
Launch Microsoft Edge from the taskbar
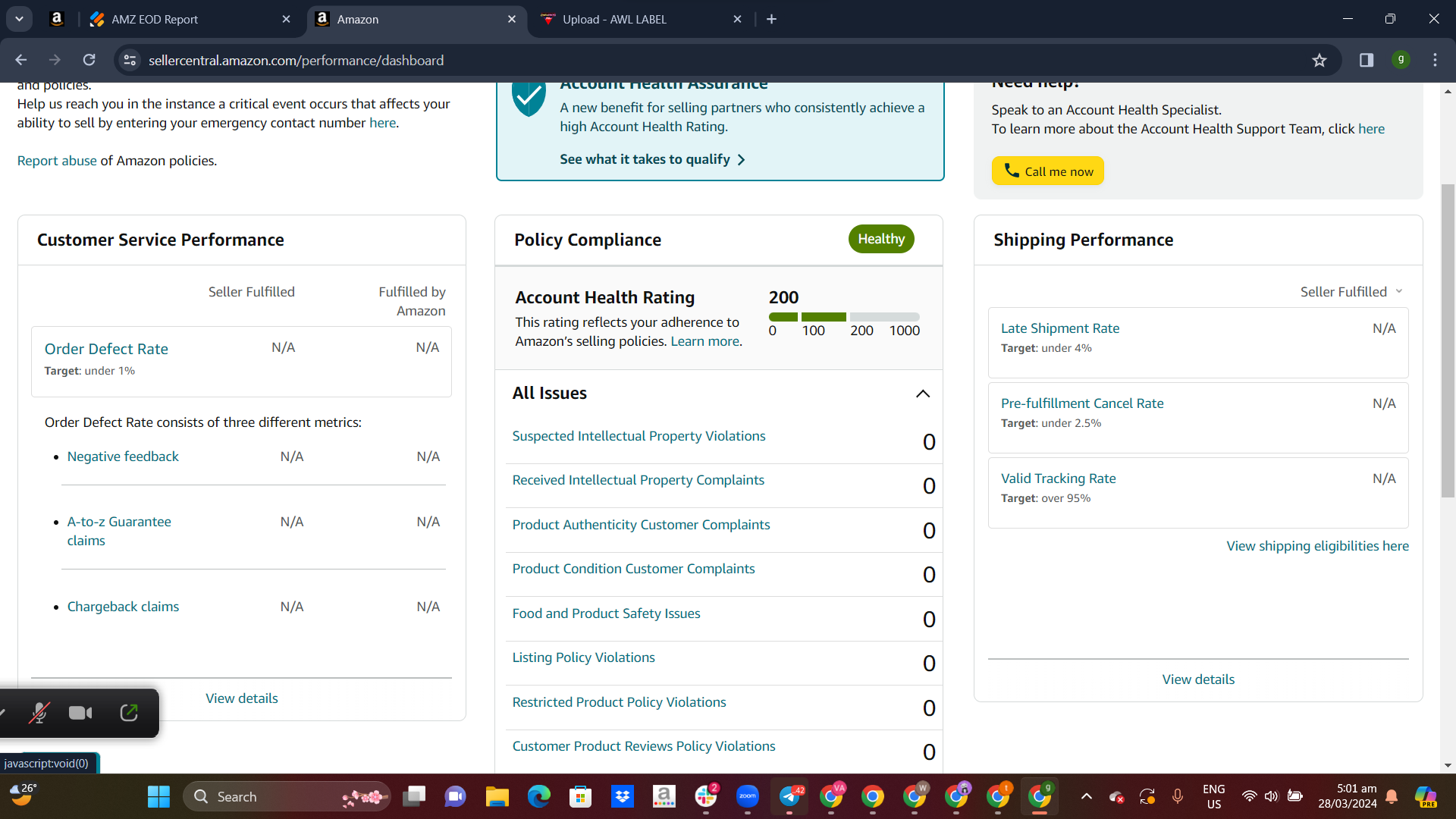coord(539,796)
